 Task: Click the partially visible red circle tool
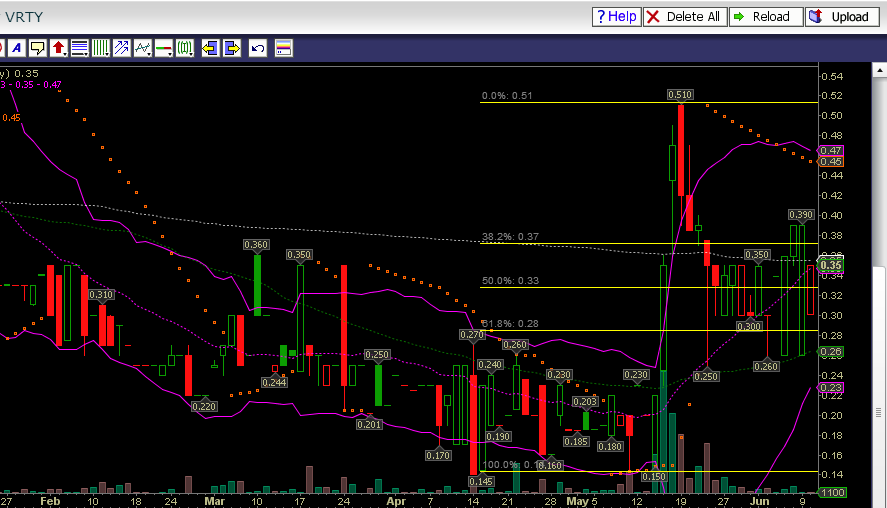(2, 48)
